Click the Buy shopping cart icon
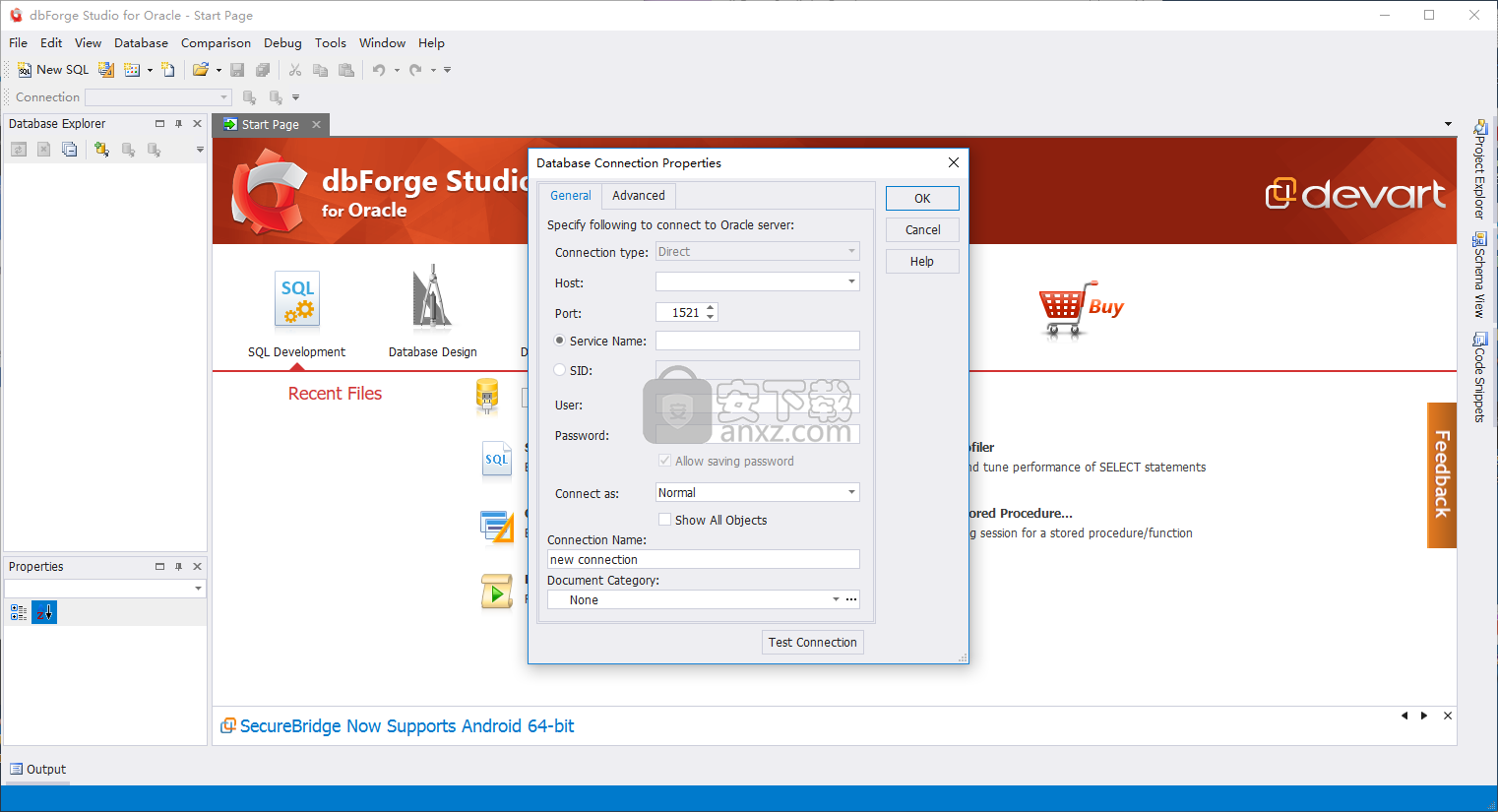The height and width of the screenshot is (812, 1498). [1081, 309]
